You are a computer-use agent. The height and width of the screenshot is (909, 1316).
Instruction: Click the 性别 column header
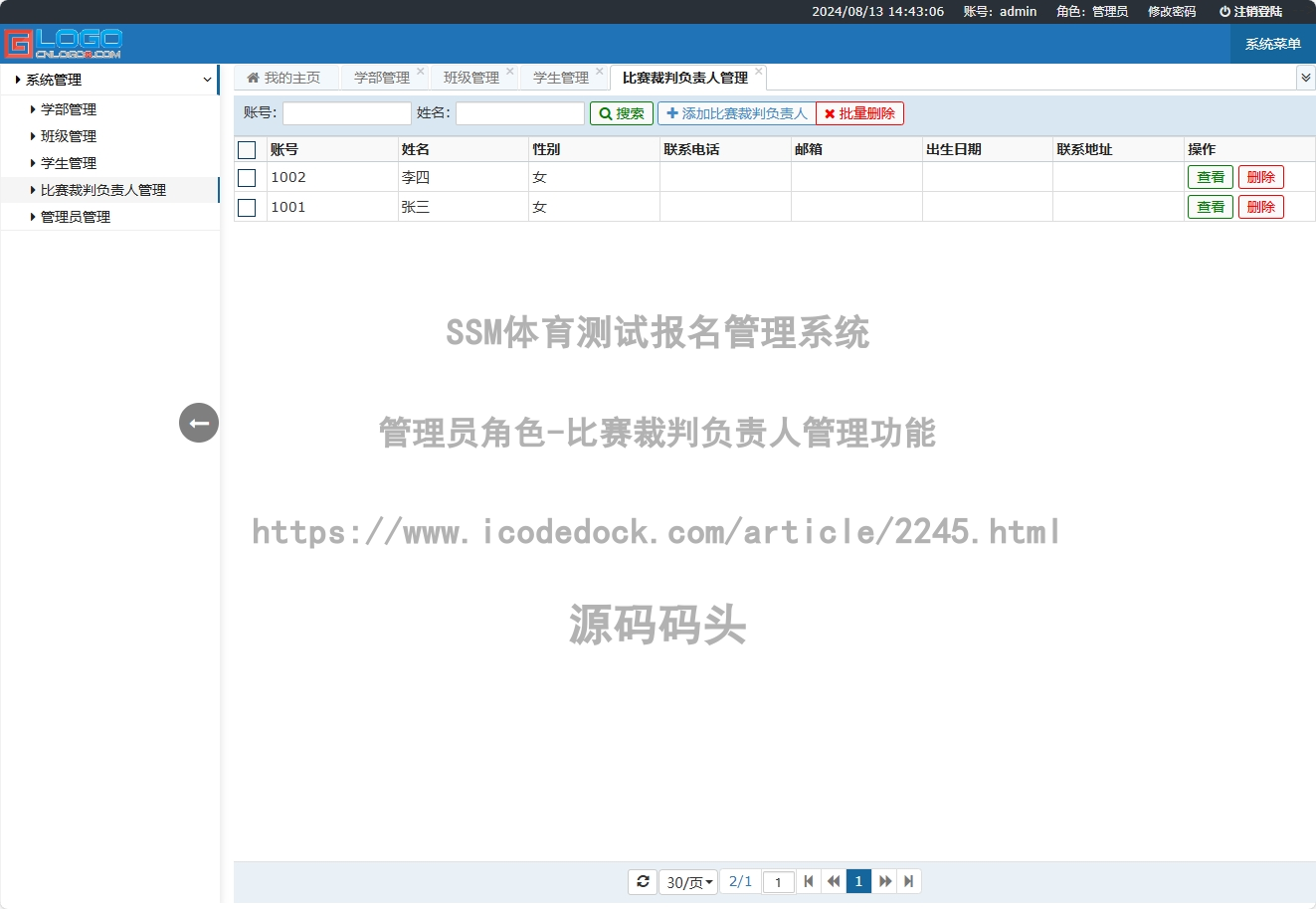(x=595, y=149)
